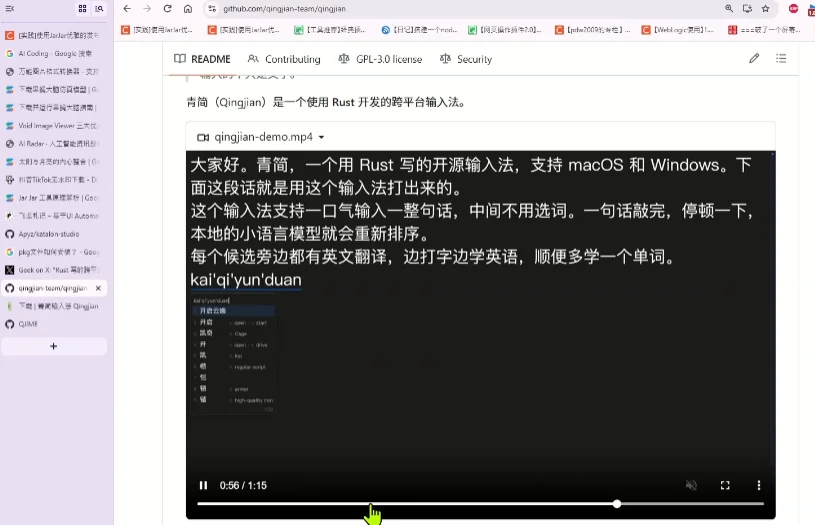Reload the GitHub page
Image resolution: width=815 pixels, height=525 pixels.
(167, 8)
